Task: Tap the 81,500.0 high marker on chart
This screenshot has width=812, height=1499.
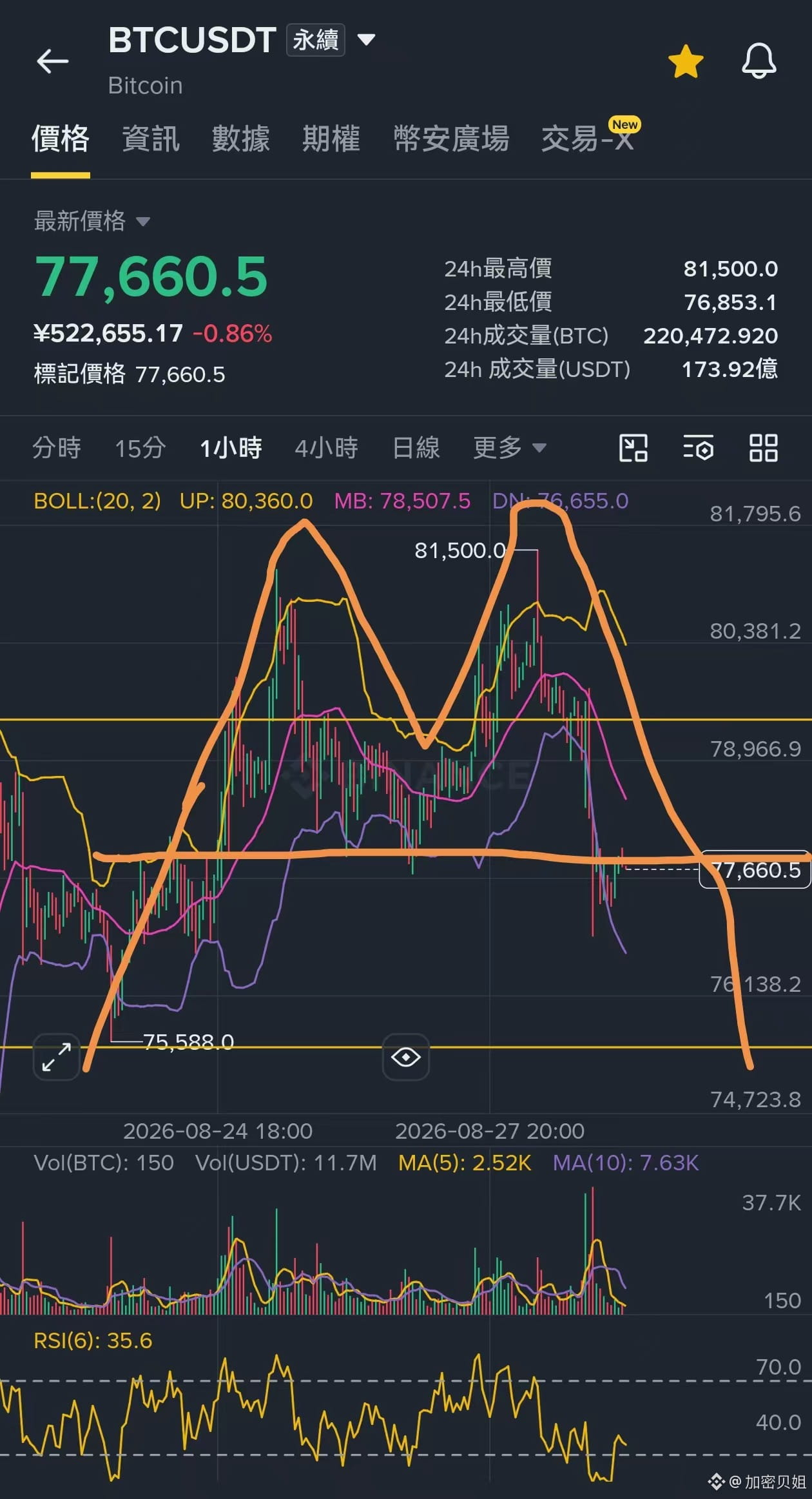Action: (x=460, y=550)
